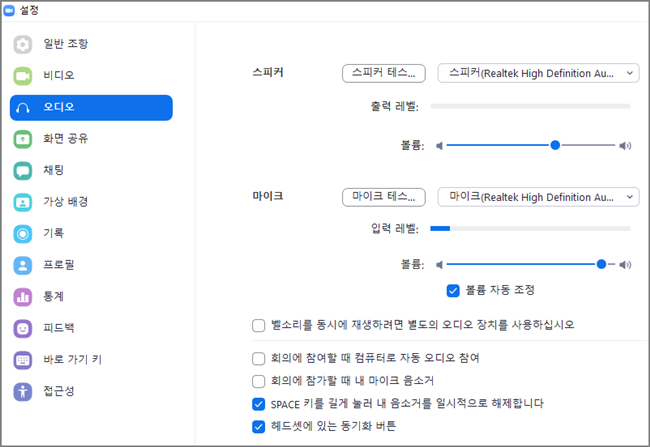Click the 입력 레벨 meter bar
Viewport: 650px width, 447px height.
click(531, 228)
